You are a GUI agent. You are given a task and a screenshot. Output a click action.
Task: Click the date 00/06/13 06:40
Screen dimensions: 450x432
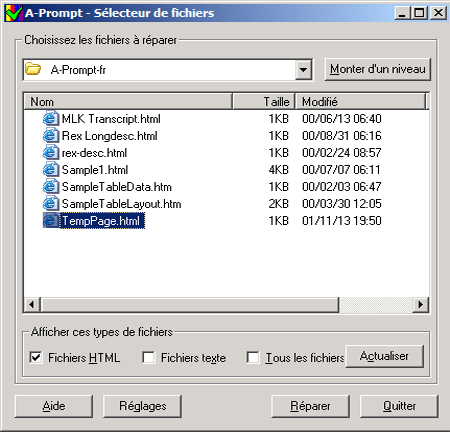point(342,119)
